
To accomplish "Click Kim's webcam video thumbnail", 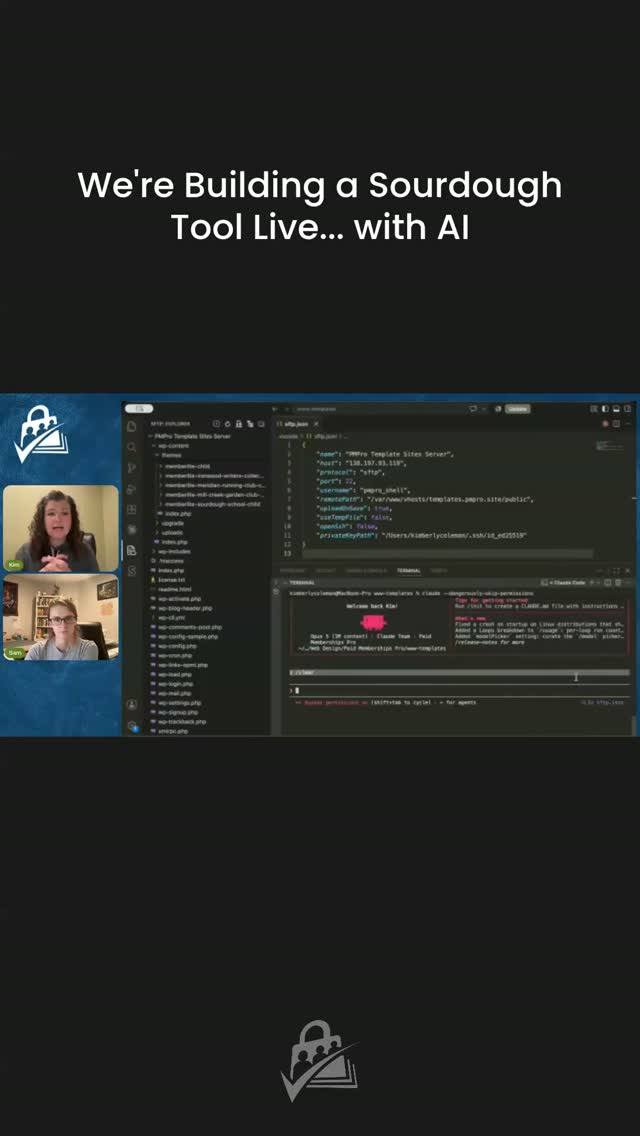I will 61,528.
